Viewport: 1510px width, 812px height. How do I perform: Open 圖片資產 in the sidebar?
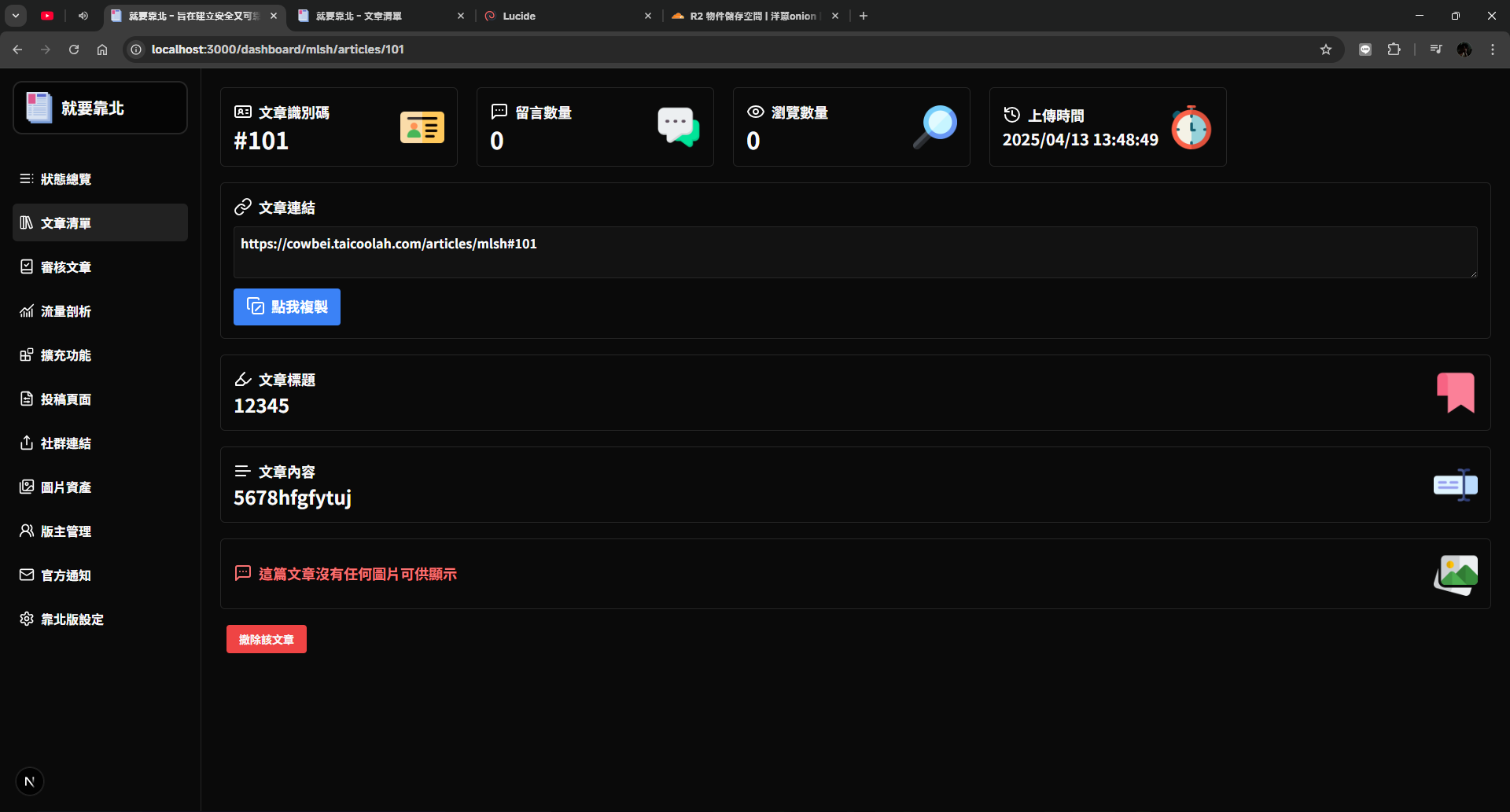point(66,487)
